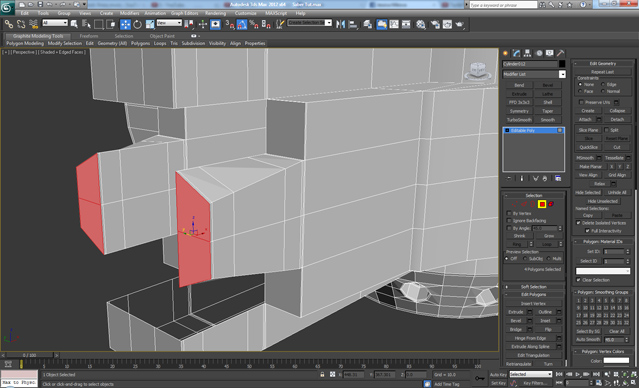Activate the Select and Scale tool
This screenshot has width=639, height=388.
150,24
